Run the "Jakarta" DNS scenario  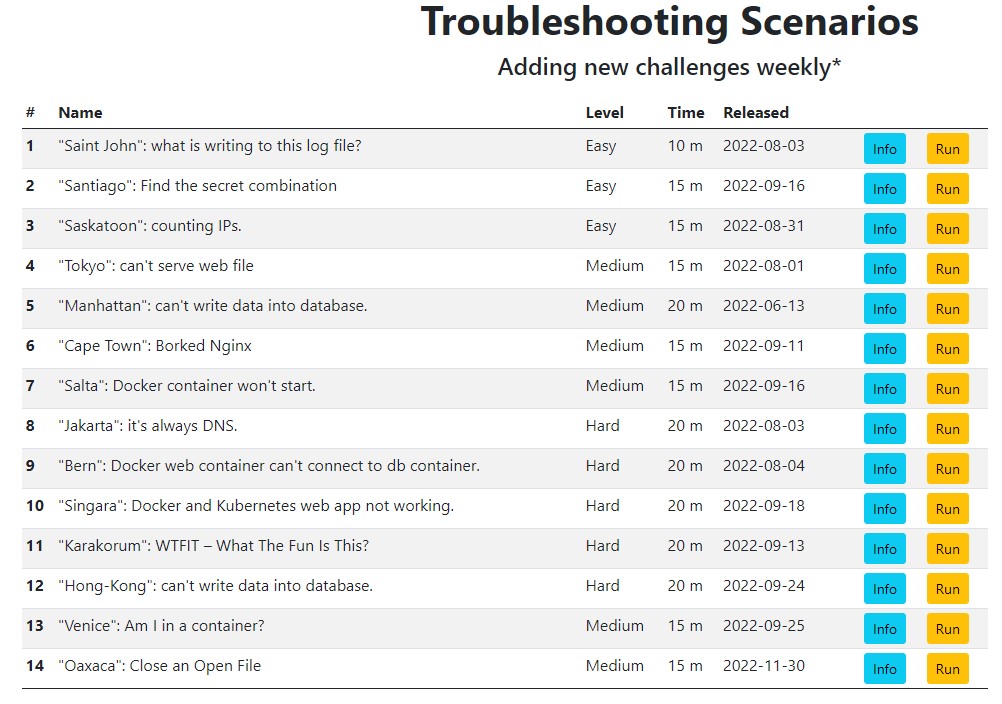click(x=947, y=429)
